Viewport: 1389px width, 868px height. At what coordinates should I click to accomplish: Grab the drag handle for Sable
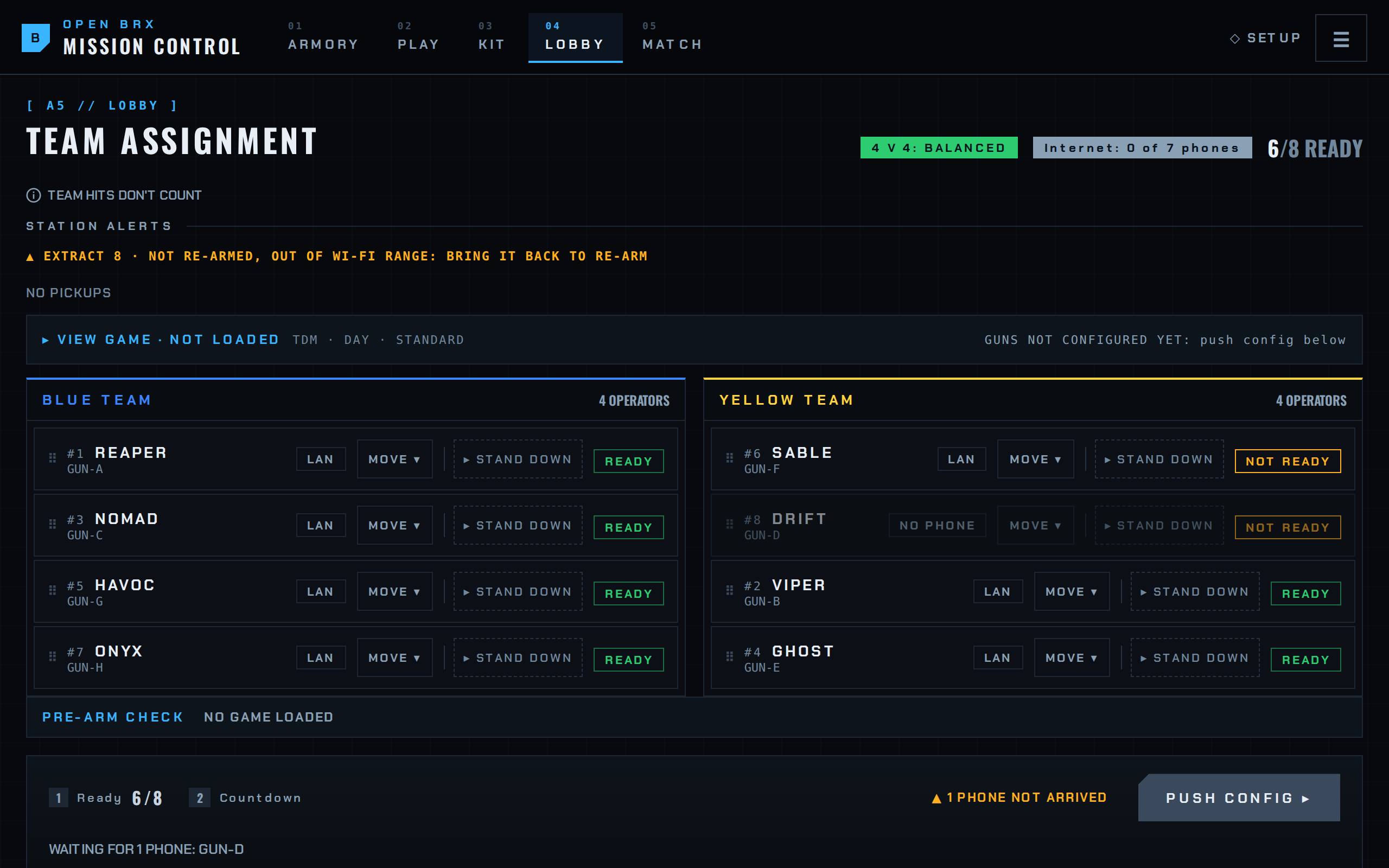coord(730,458)
